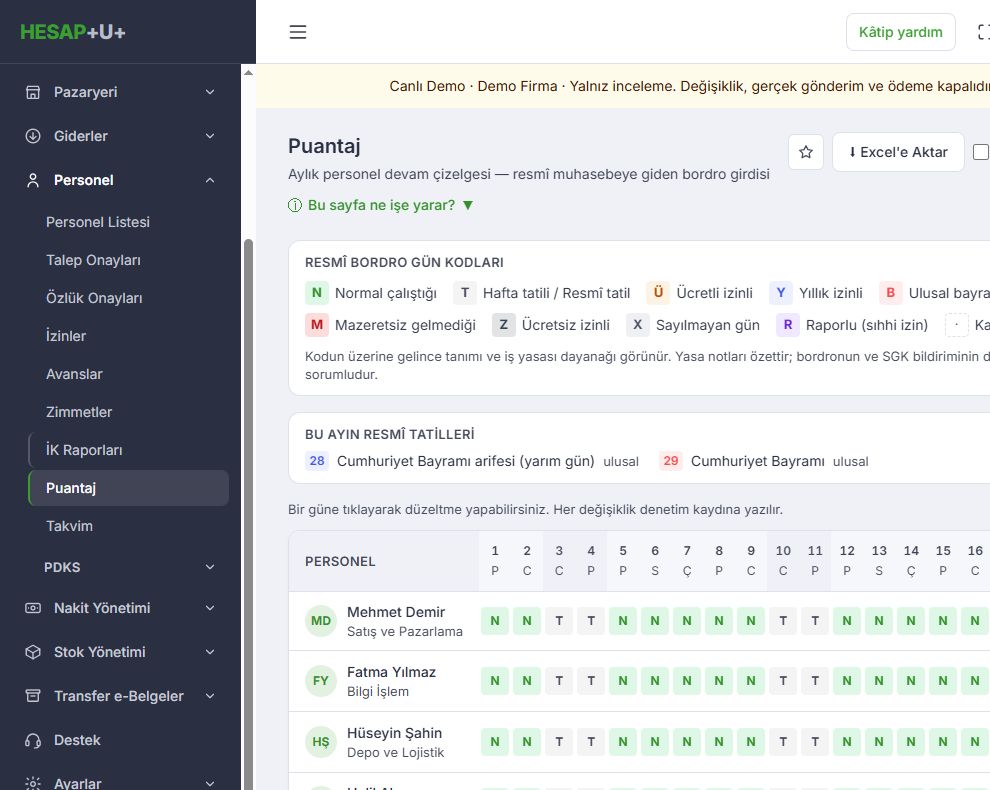
Task: Click the Nakit Yönetimi cash icon
Action: 33,608
